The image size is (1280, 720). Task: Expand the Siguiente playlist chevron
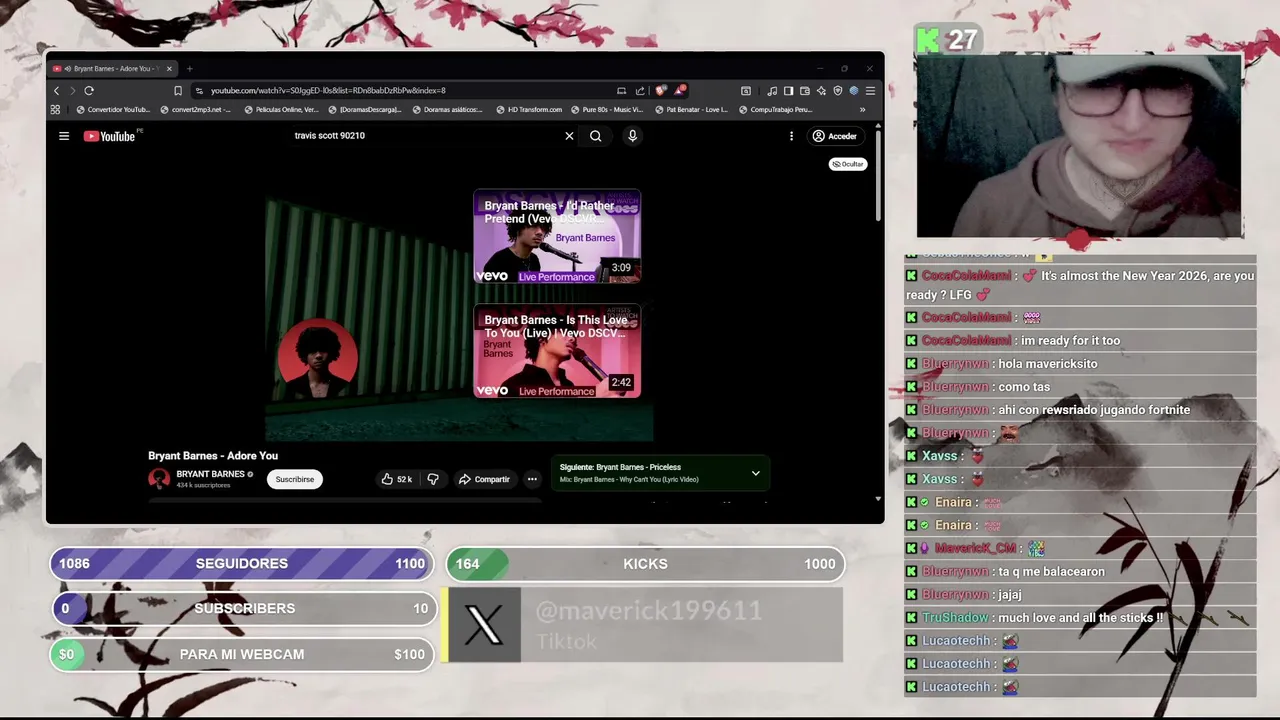click(x=755, y=473)
